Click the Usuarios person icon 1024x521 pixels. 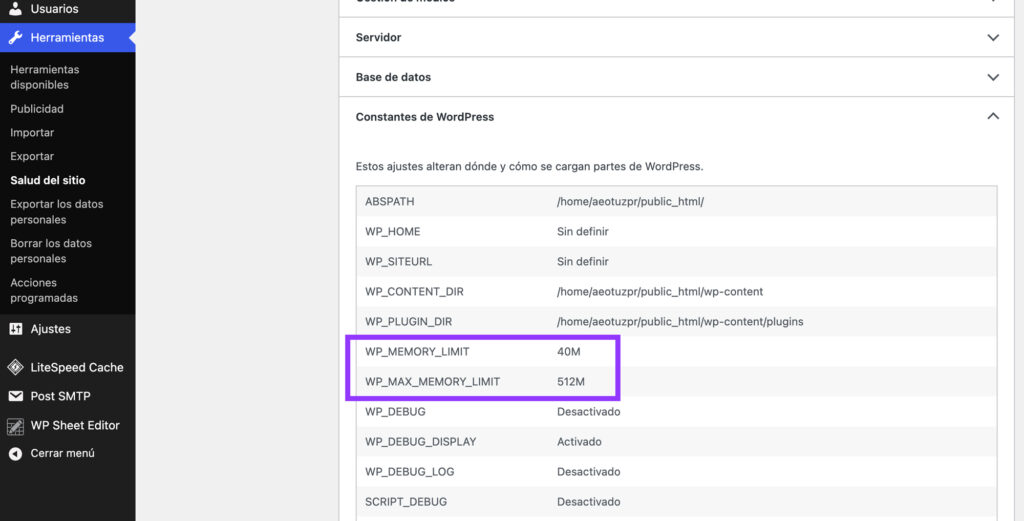[x=15, y=8]
